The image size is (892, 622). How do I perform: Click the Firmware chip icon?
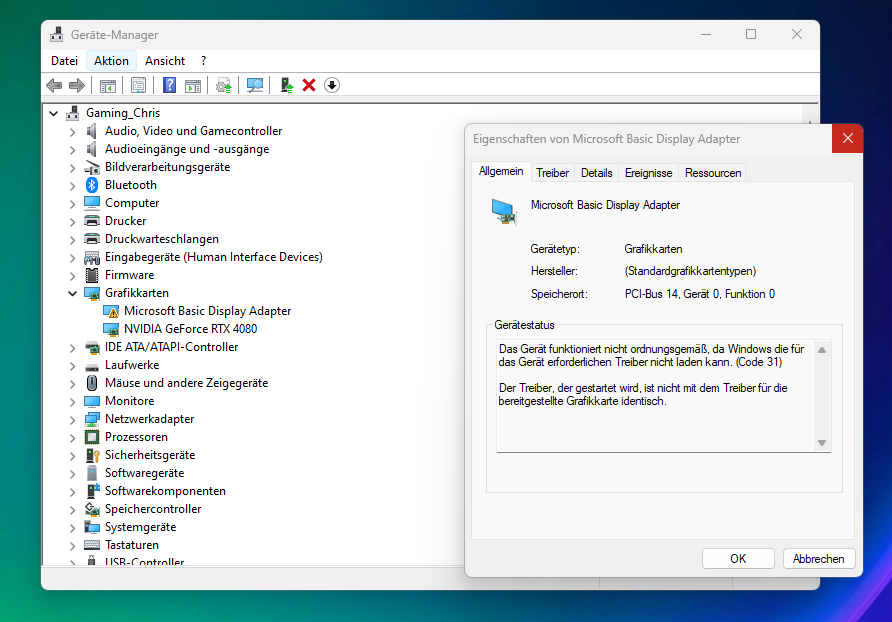pyautogui.click(x=92, y=275)
